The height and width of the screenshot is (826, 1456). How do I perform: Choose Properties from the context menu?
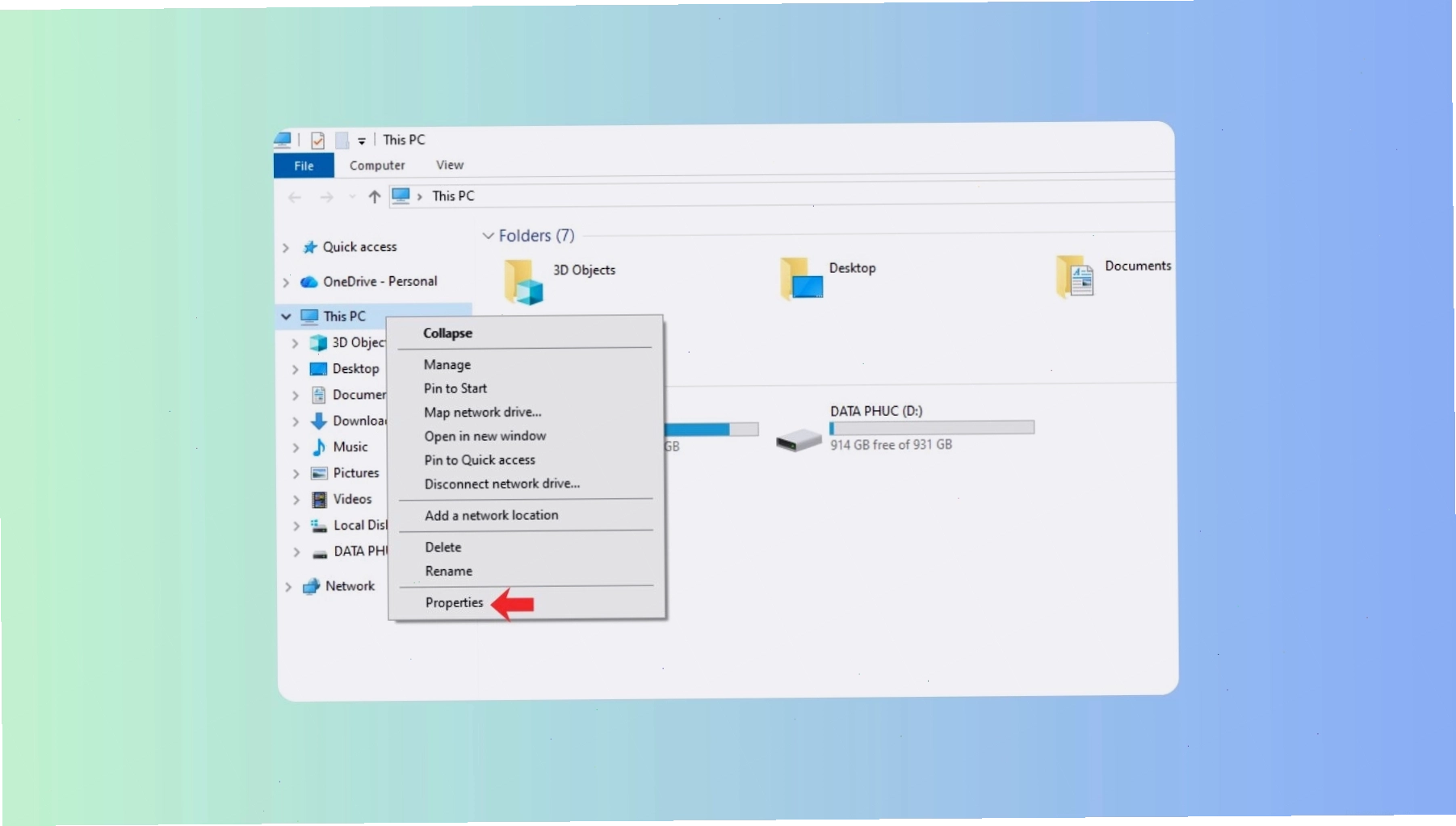454,602
